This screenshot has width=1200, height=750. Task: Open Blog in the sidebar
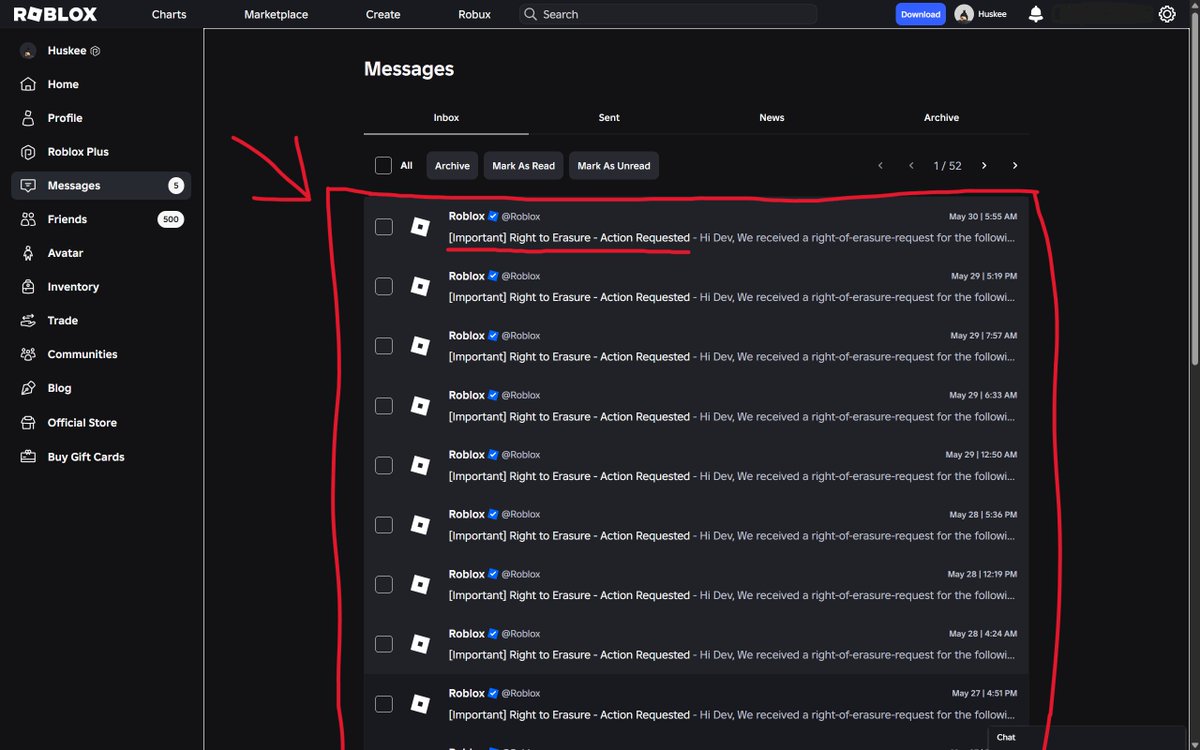pos(59,388)
